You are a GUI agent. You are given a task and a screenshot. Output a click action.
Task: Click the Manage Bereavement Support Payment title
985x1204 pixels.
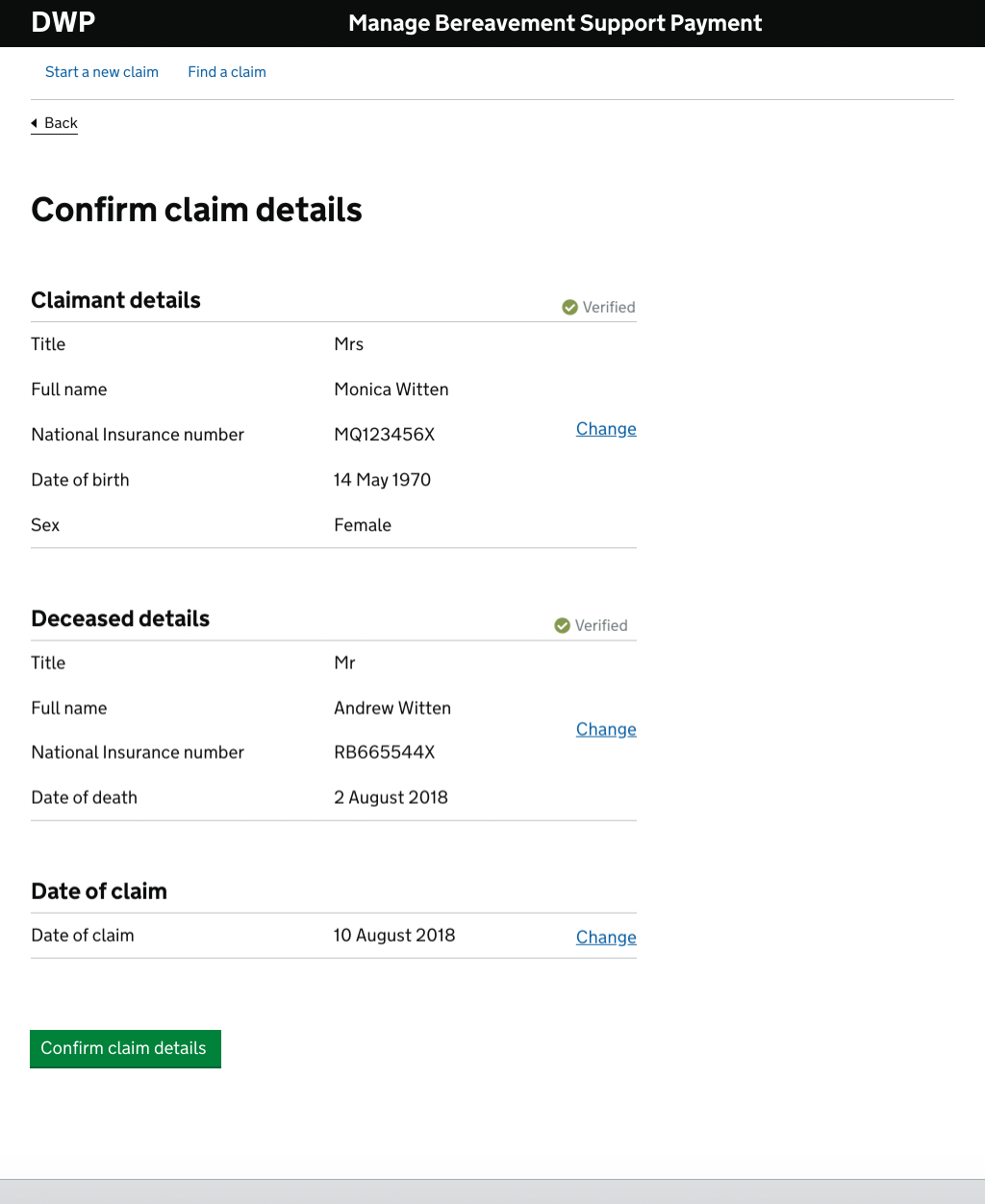[555, 22]
